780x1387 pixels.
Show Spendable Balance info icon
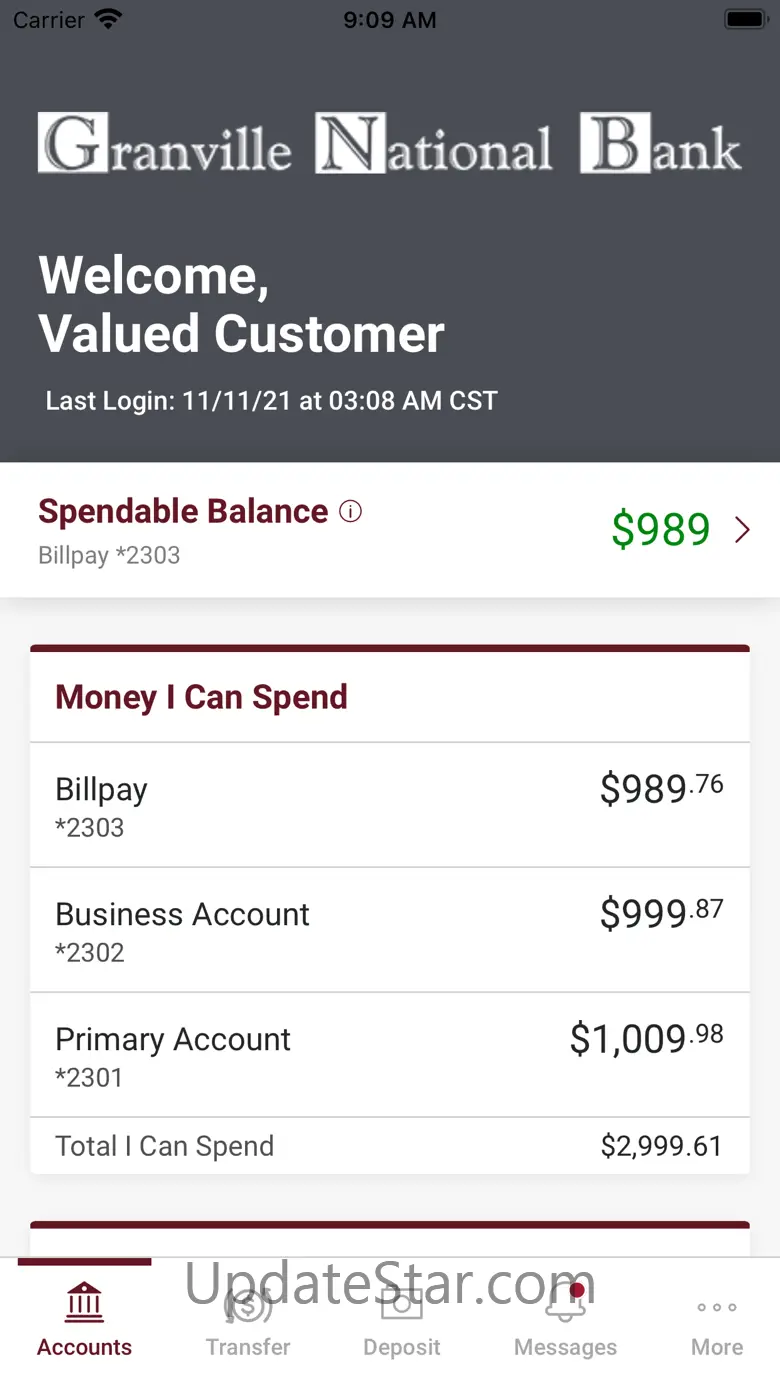tap(350, 512)
